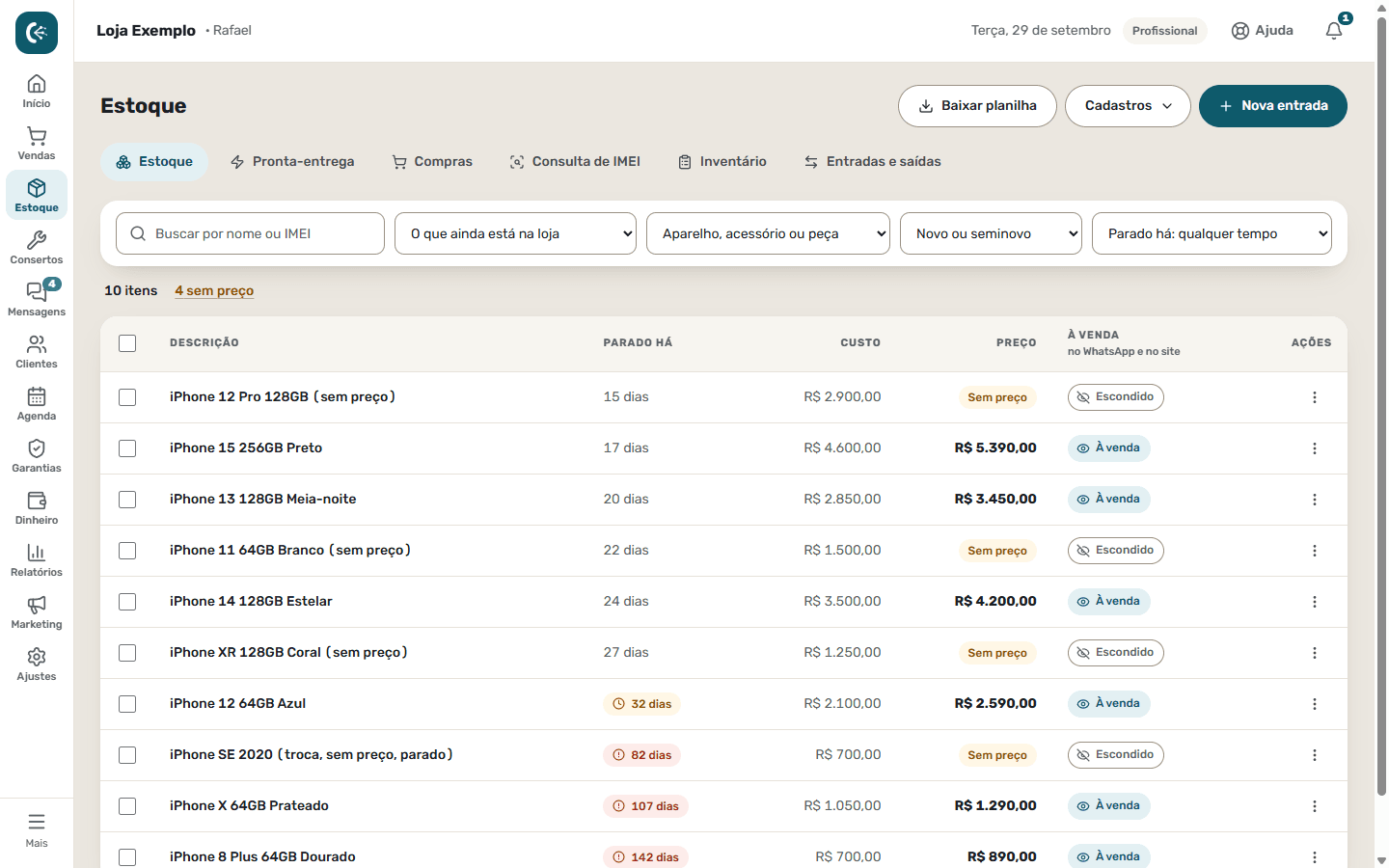Check the iPhone 12 Pro 128GB row
This screenshot has height=868, width=1389.
pyautogui.click(x=127, y=397)
